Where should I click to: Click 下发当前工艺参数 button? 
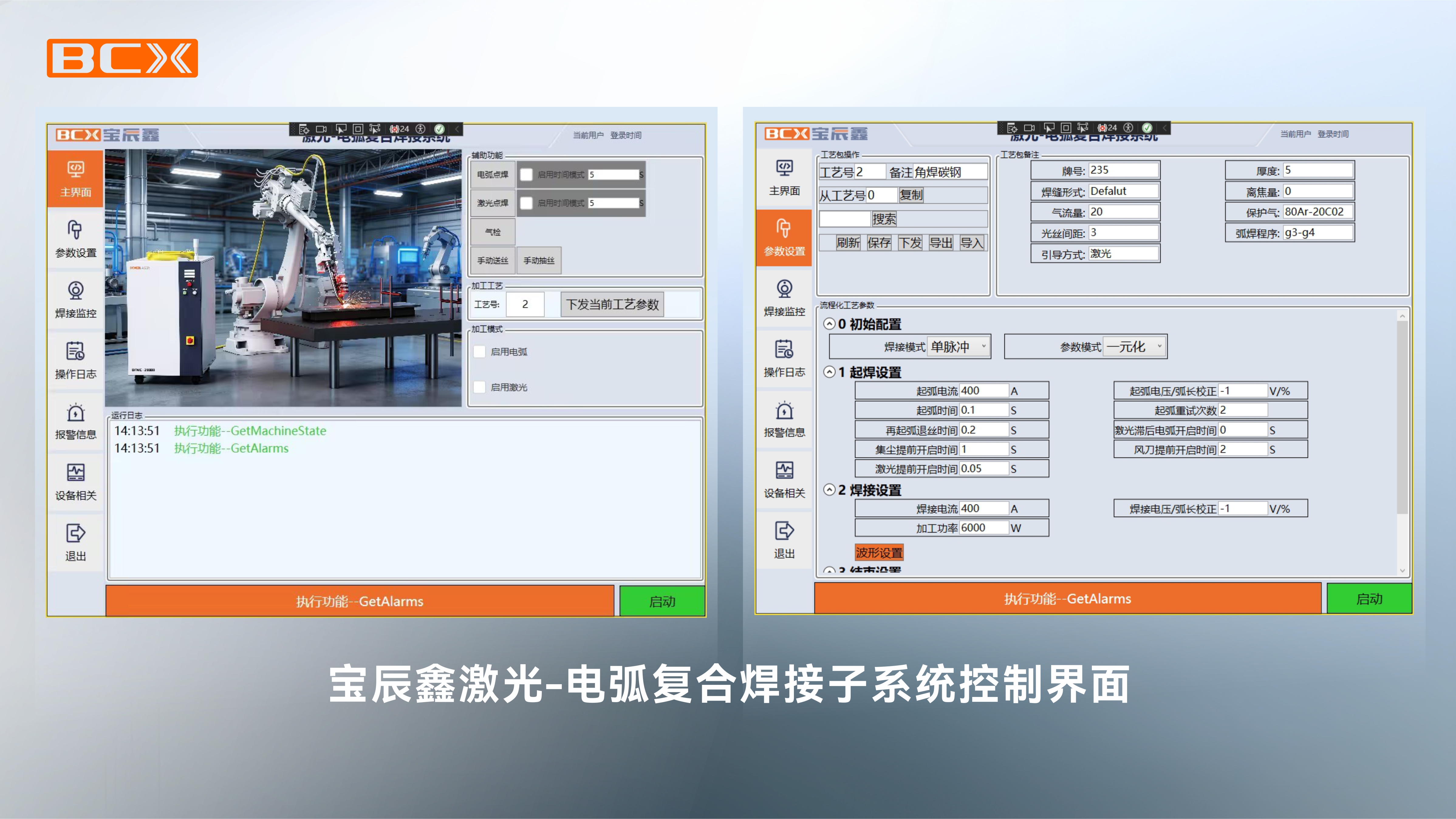coord(612,304)
